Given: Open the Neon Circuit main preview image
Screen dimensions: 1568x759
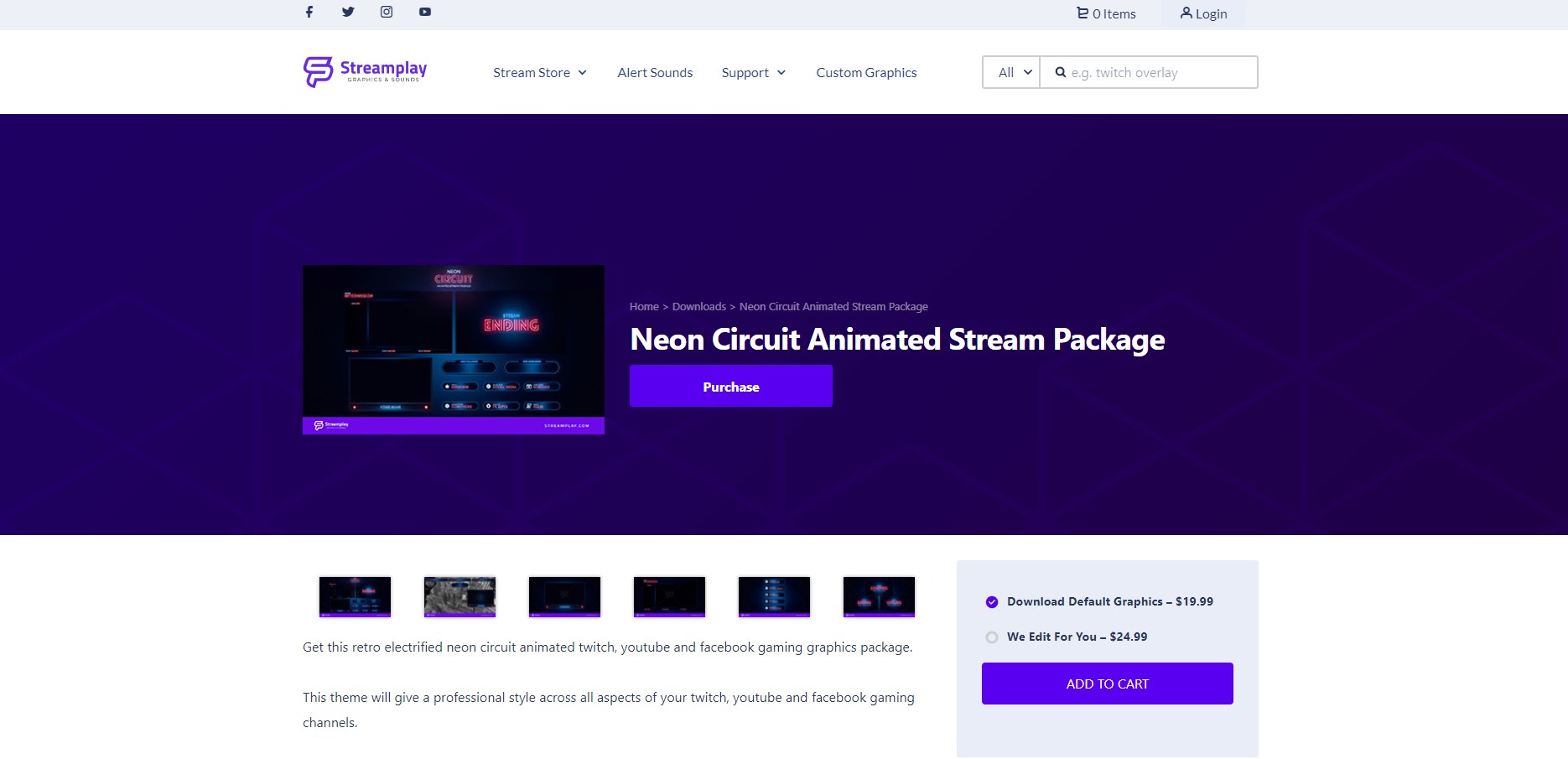Looking at the screenshot, I should [x=454, y=350].
